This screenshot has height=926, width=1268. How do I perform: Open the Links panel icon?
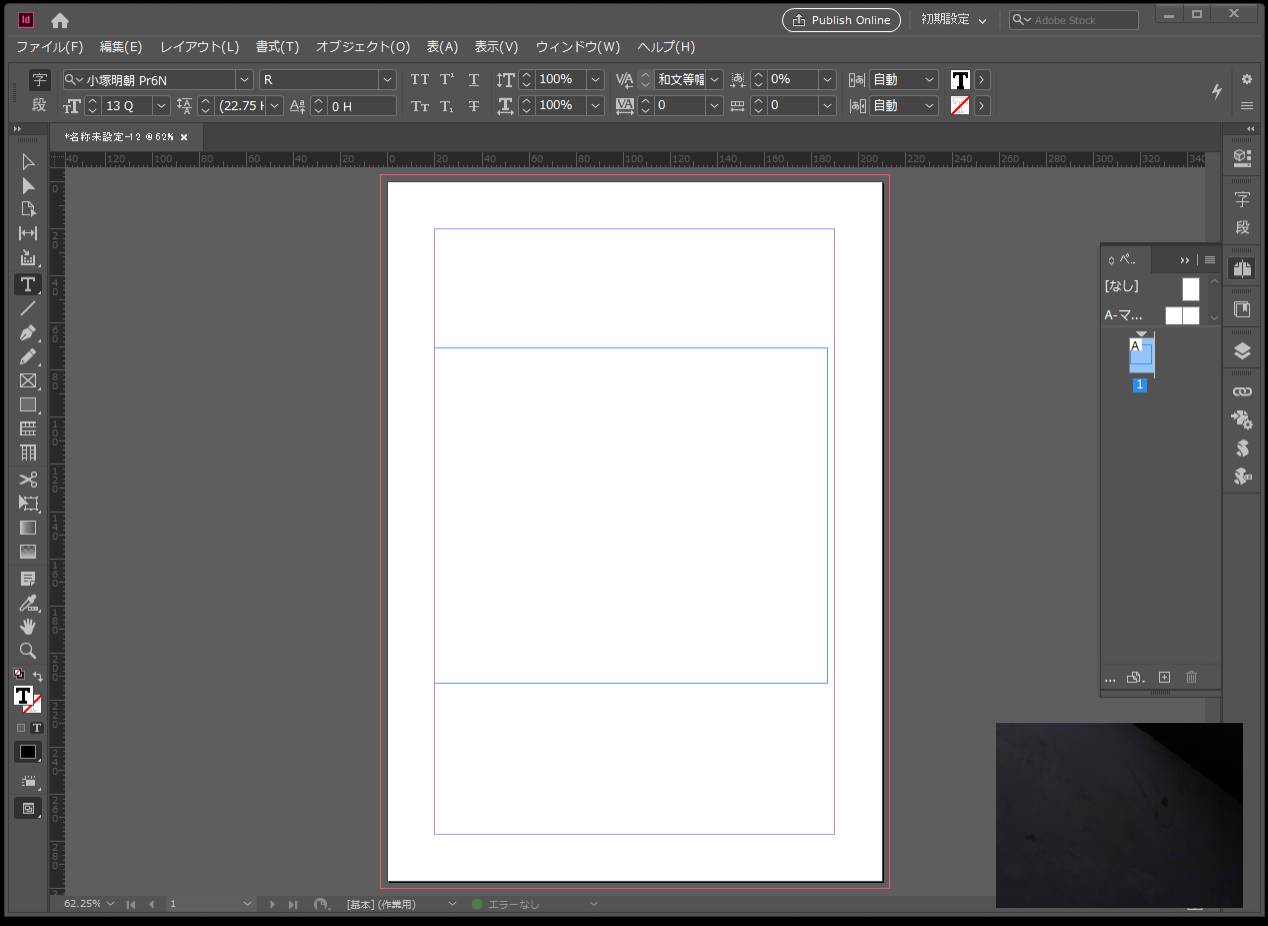1242,392
